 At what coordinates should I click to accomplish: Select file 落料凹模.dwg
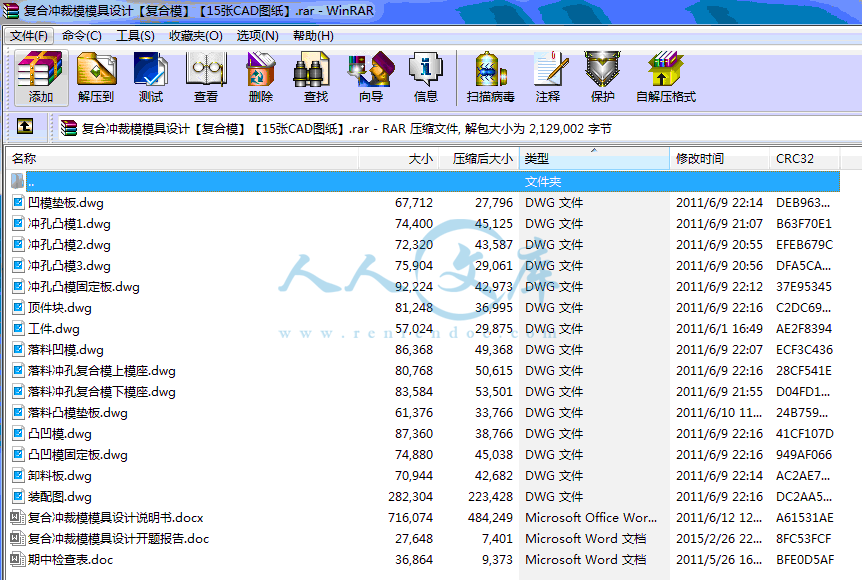[x=65, y=350]
